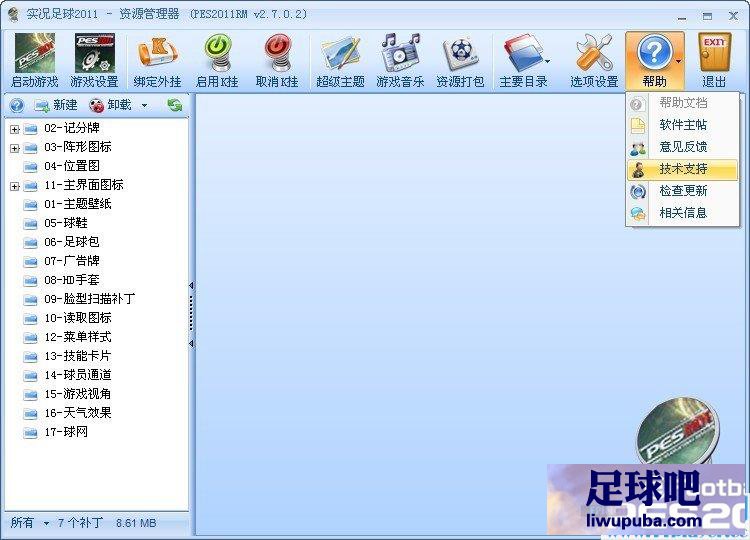Screen dimensions: 750x540
Task: Launch the game with 启动游戏 icon
Action: (34, 61)
